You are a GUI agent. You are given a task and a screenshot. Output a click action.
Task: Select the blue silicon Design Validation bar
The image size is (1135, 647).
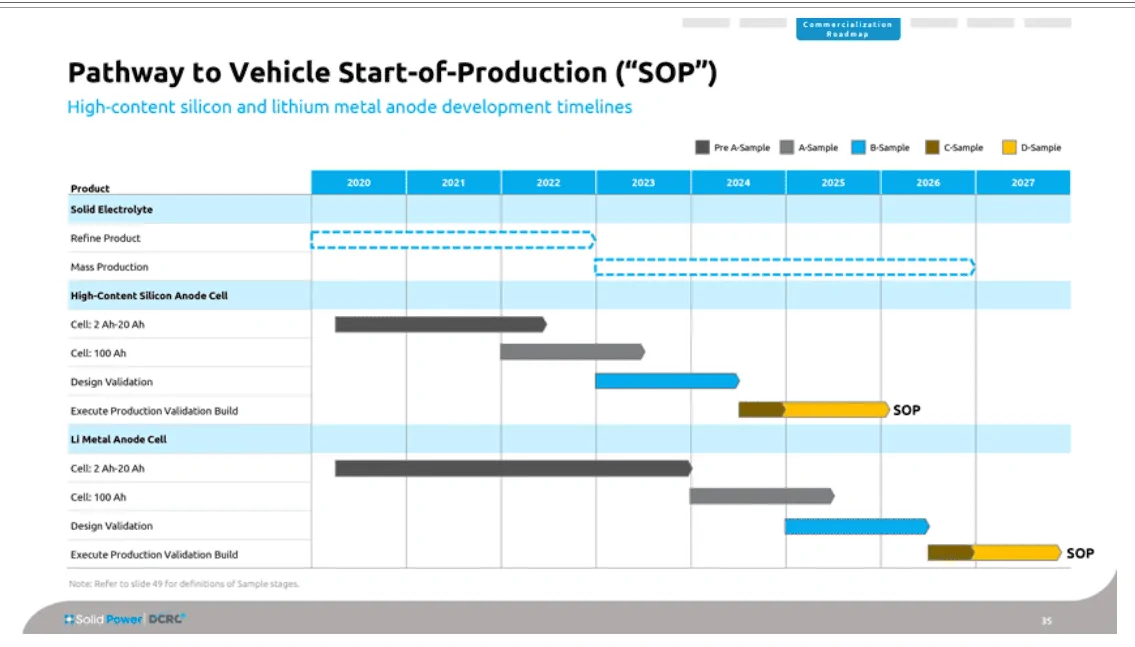coord(667,381)
